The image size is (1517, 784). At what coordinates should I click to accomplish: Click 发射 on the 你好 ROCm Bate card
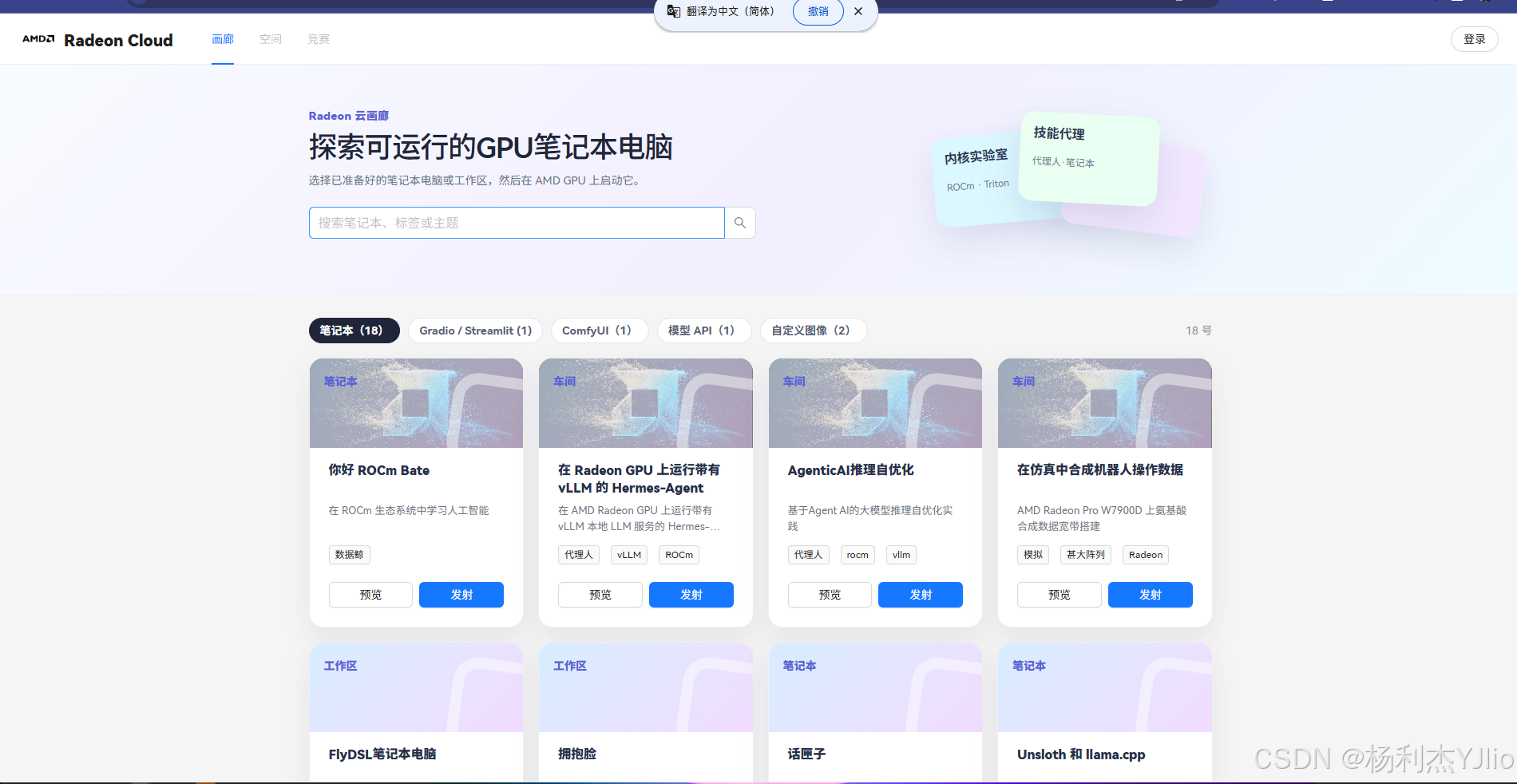coord(461,595)
